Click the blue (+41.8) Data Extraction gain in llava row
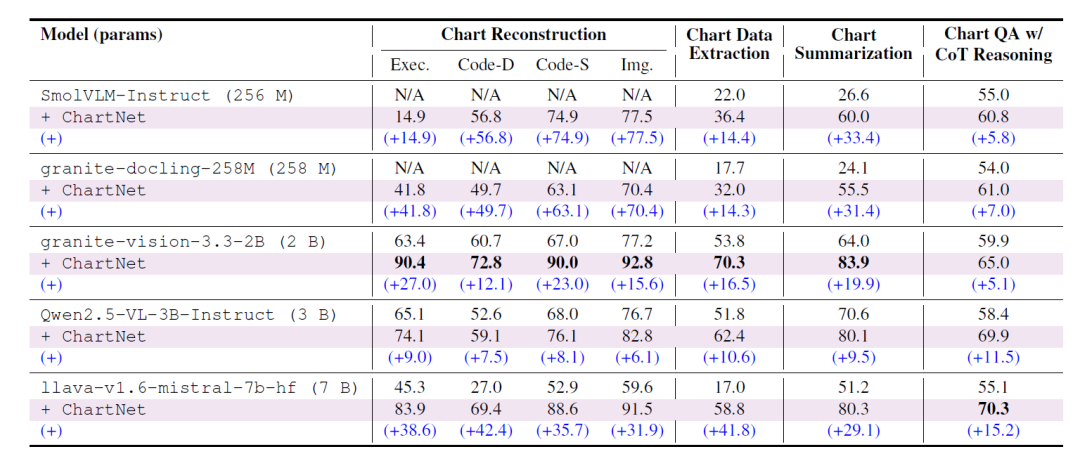 tap(729, 431)
